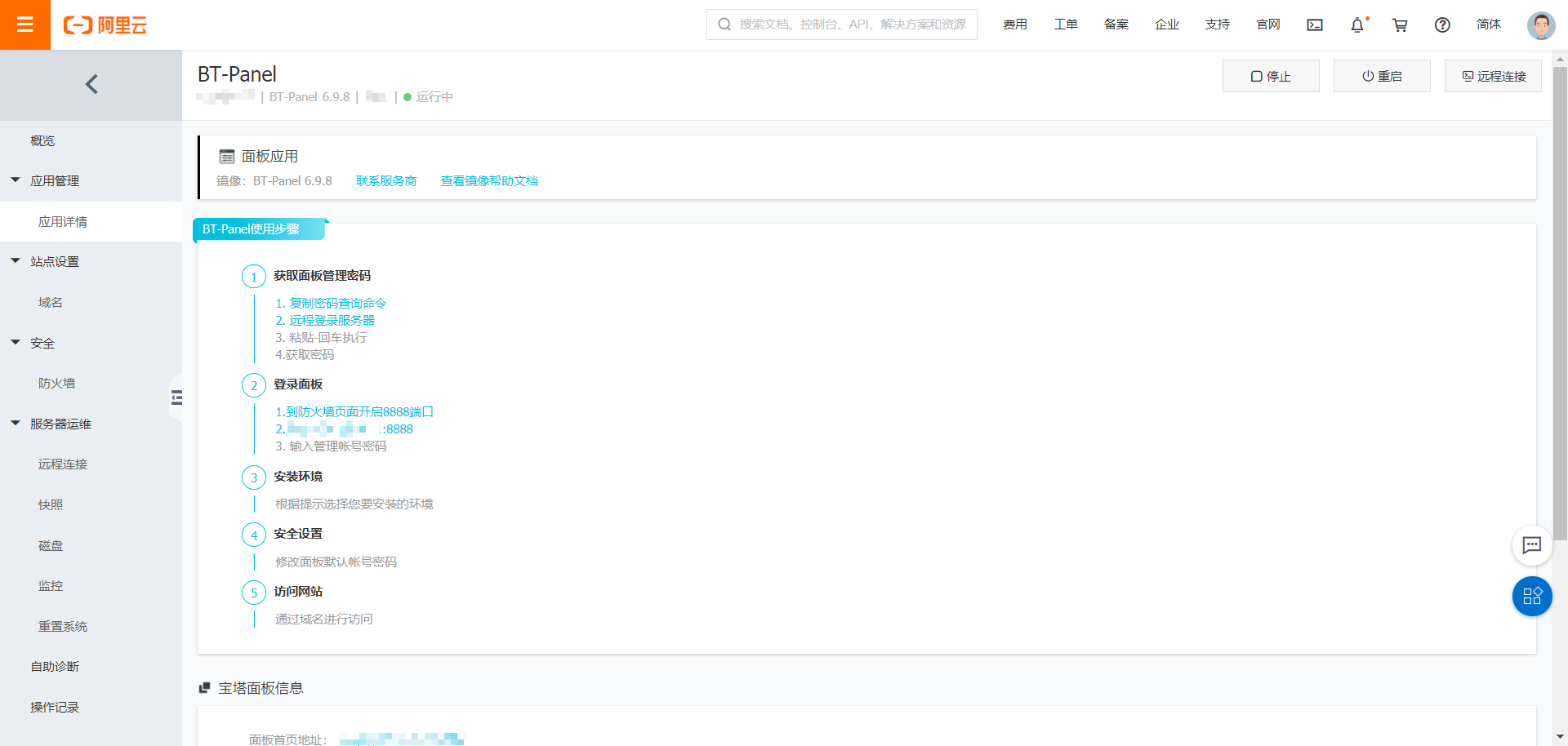Click the 运行中 running status text
The height and width of the screenshot is (746, 1568).
pos(434,97)
